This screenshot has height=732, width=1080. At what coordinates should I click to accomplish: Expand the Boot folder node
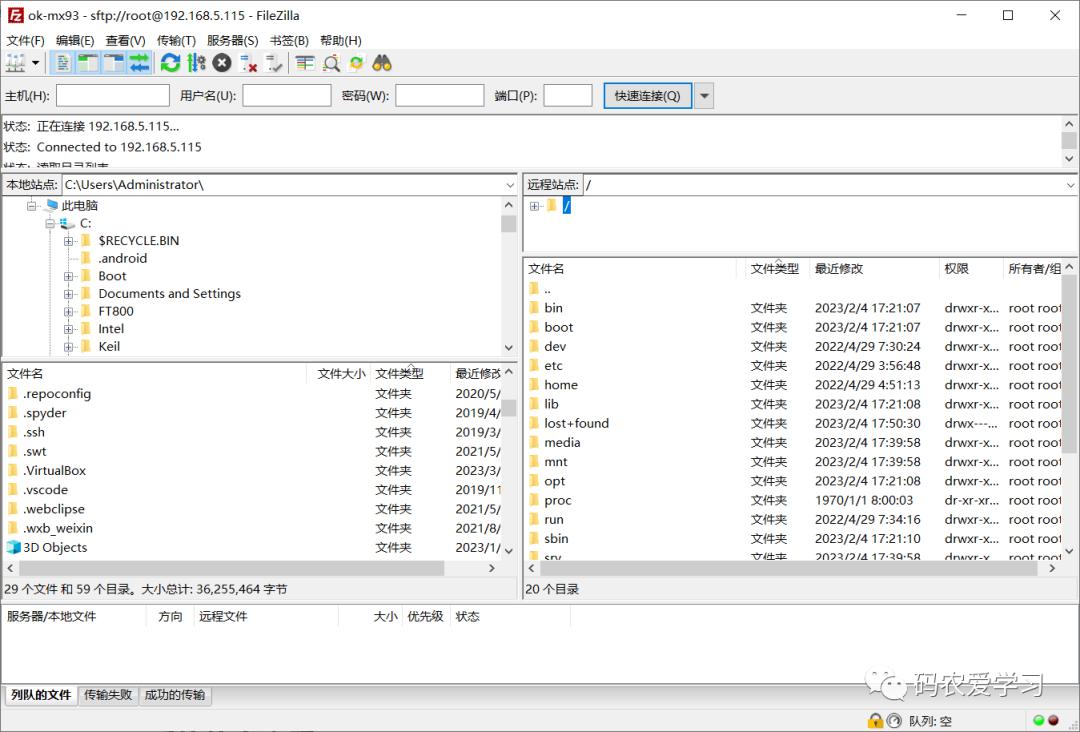[x=68, y=276]
